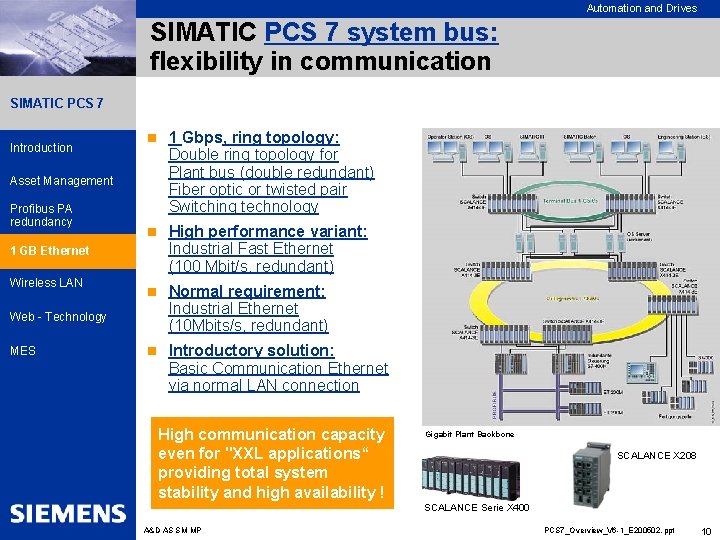720x540 pixels.
Task: Click the 'SIMATIC PCS 7' sidebar title
Action: tap(56, 103)
